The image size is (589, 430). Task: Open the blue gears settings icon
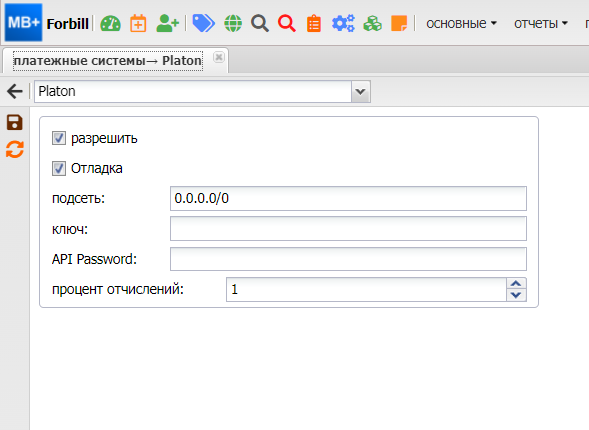[x=343, y=23]
